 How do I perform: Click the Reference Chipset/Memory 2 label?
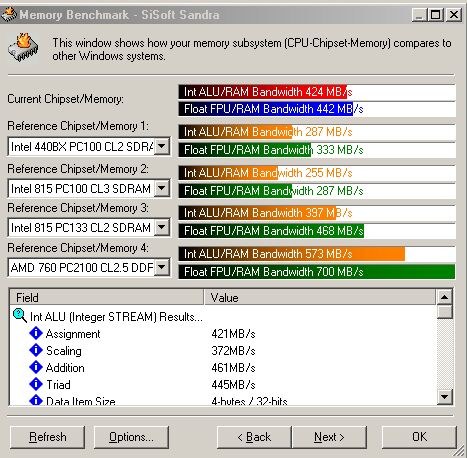point(78,169)
